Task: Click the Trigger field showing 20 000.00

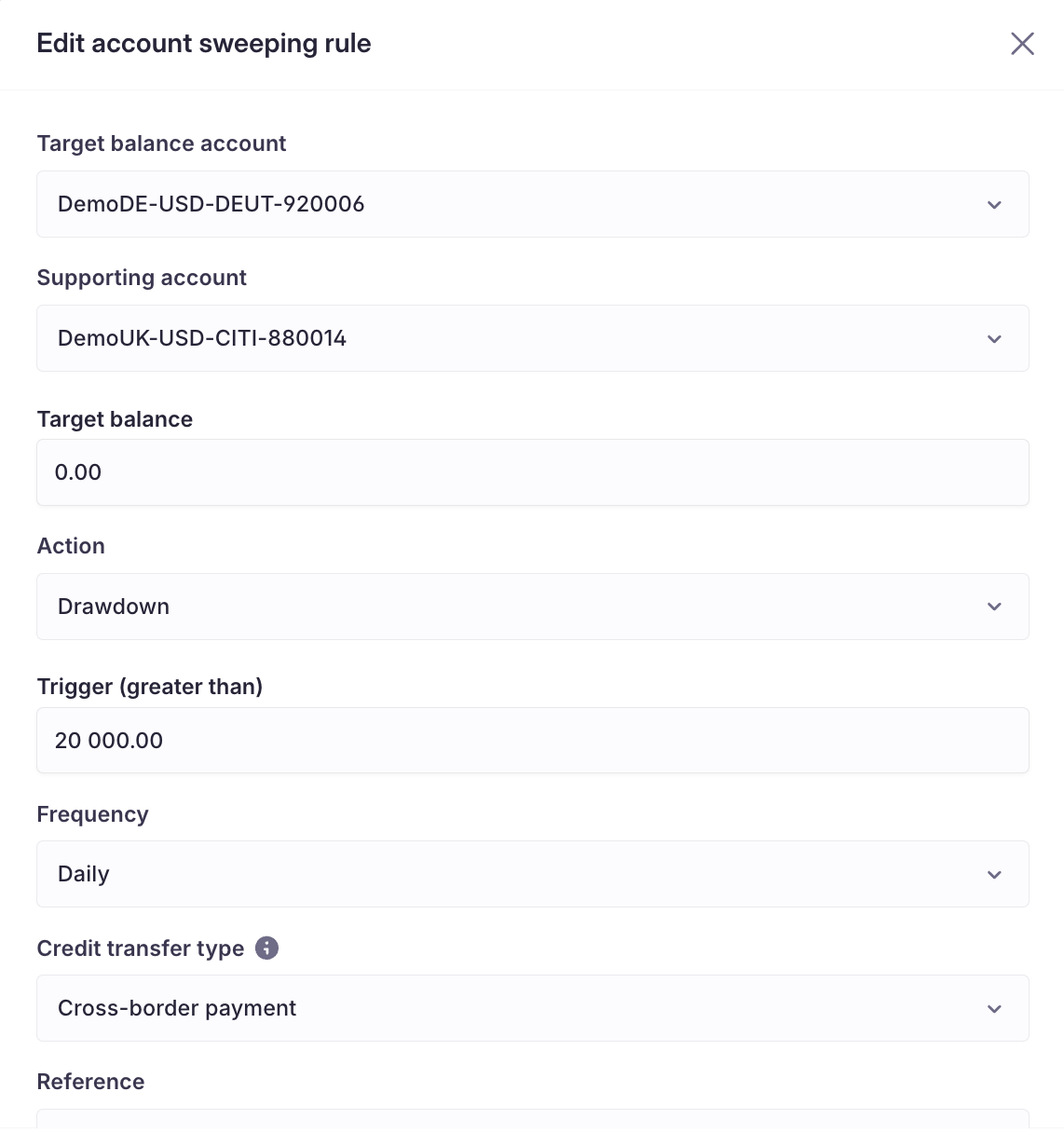Action: click(x=531, y=741)
